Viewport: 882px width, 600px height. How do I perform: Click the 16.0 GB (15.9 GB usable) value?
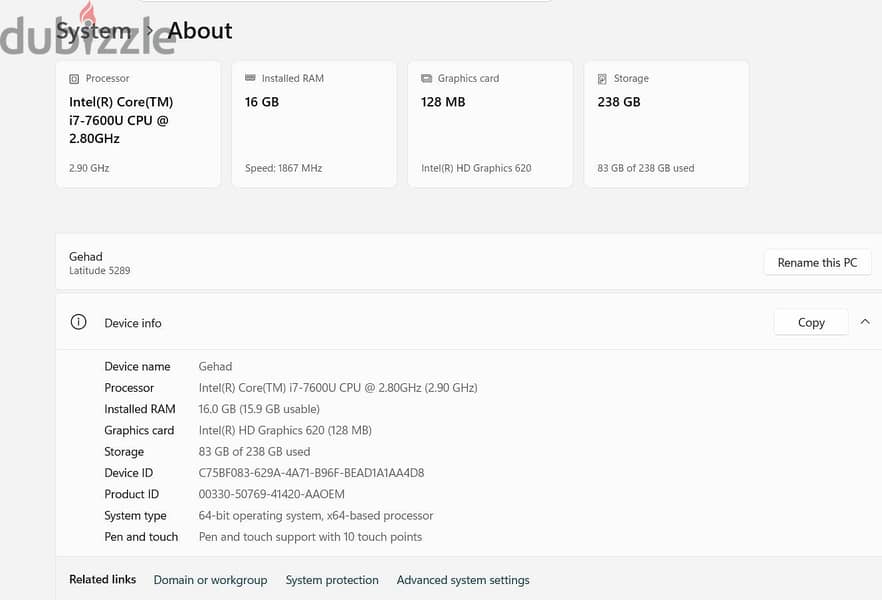click(x=259, y=409)
